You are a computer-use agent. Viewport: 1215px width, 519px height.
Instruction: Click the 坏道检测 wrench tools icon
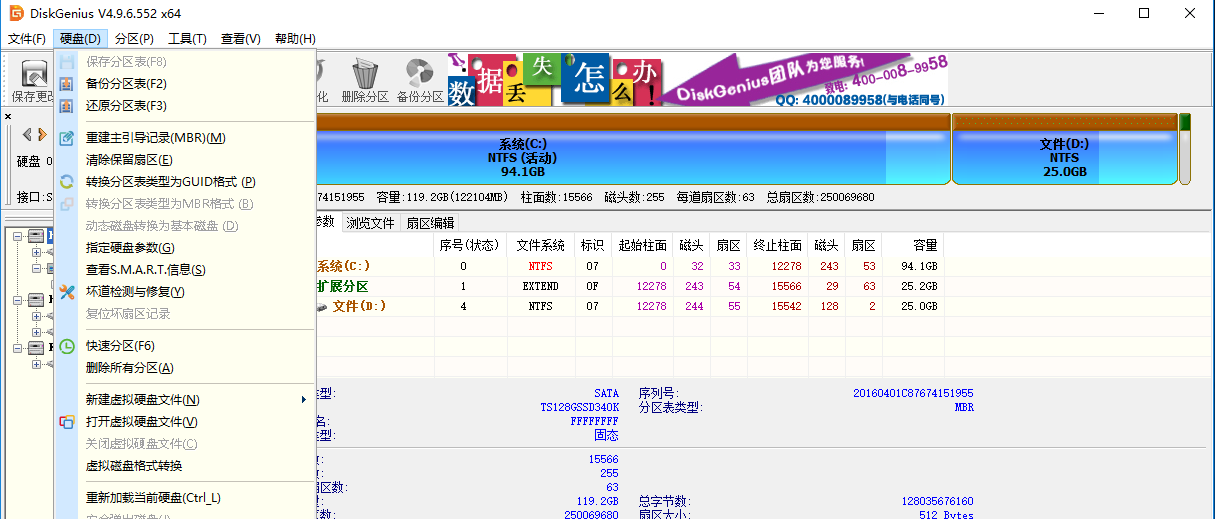tap(67, 292)
